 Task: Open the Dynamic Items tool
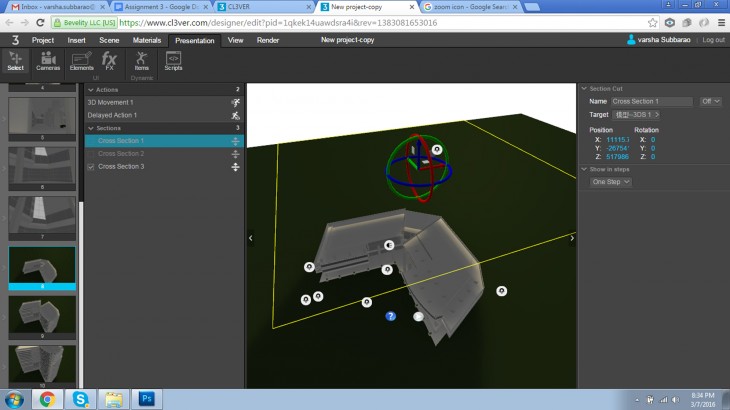pos(142,61)
